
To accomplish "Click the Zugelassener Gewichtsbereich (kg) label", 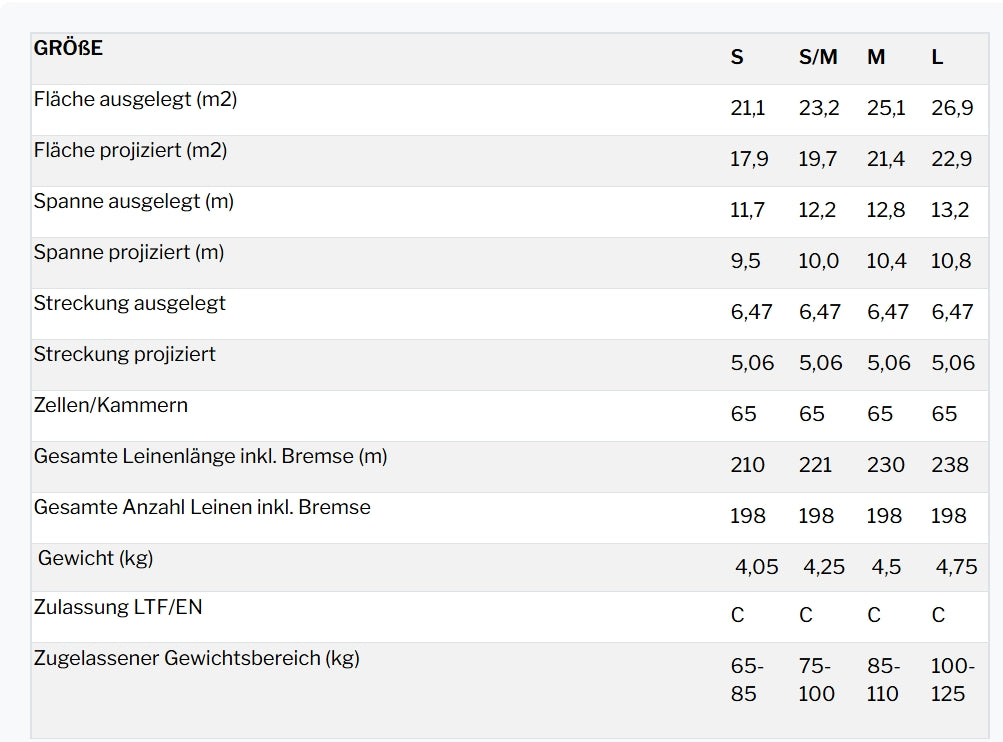I will coord(197,659).
